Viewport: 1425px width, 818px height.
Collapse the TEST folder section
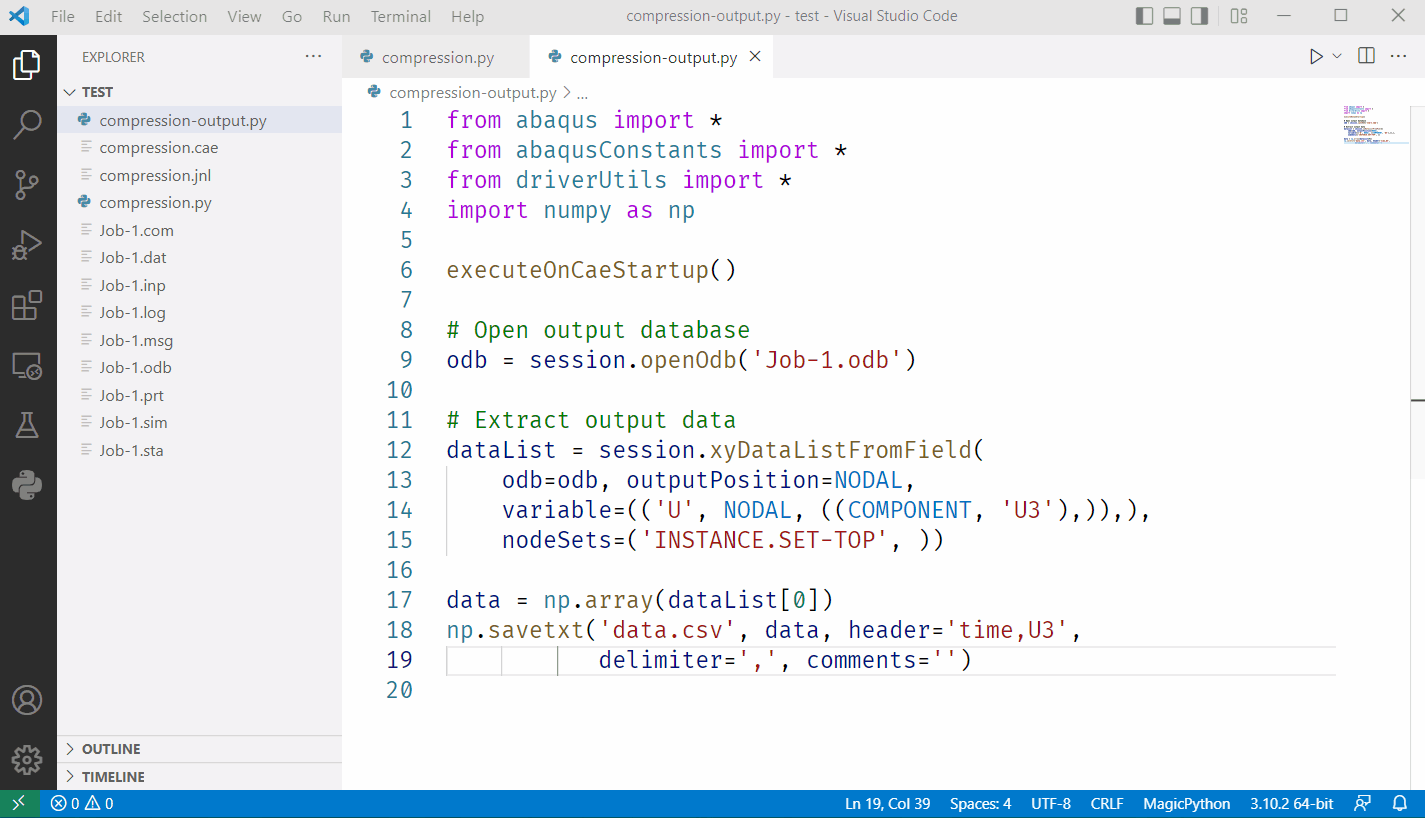coord(199,92)
